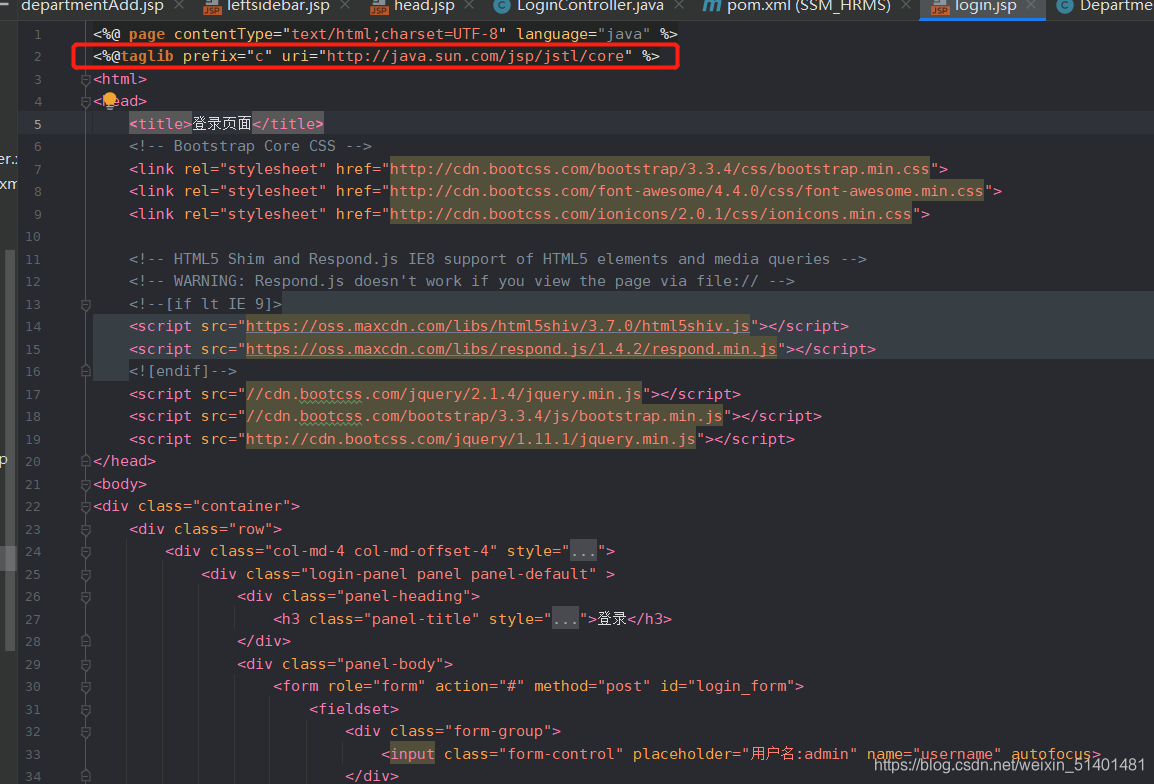Screen dimensions: 1154x784
Task: Collapse the fieldset fold on line 31
Action: point(85,710)
